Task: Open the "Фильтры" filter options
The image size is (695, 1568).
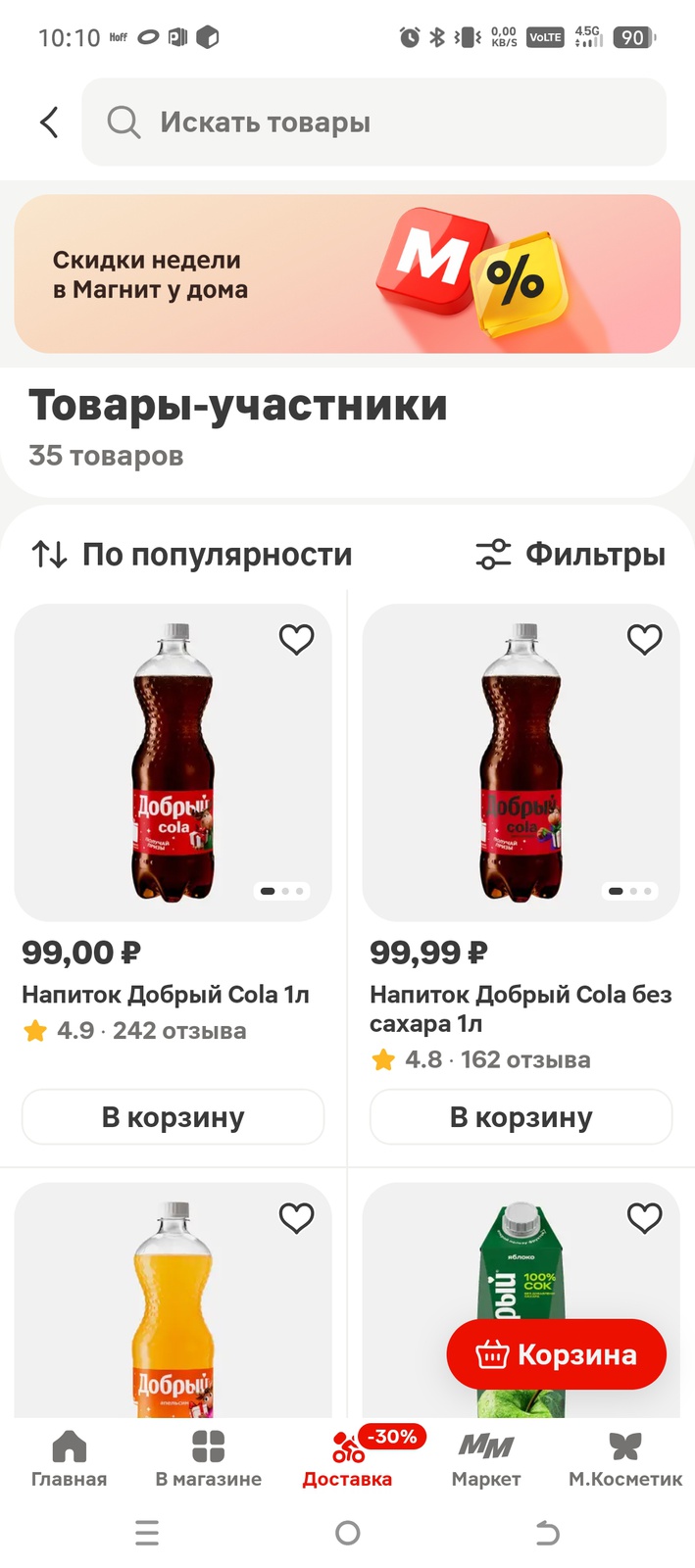Action: tap(571, 555)
